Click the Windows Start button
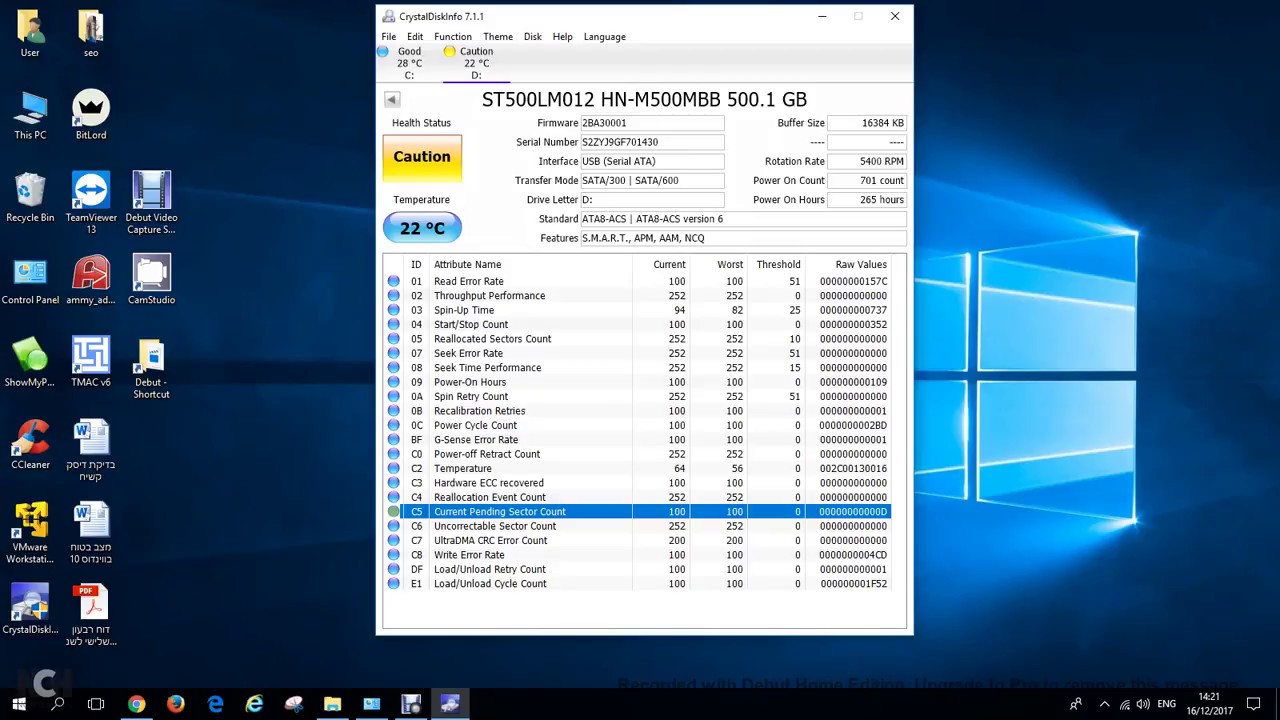The image size is (1280, 720). 19,704
